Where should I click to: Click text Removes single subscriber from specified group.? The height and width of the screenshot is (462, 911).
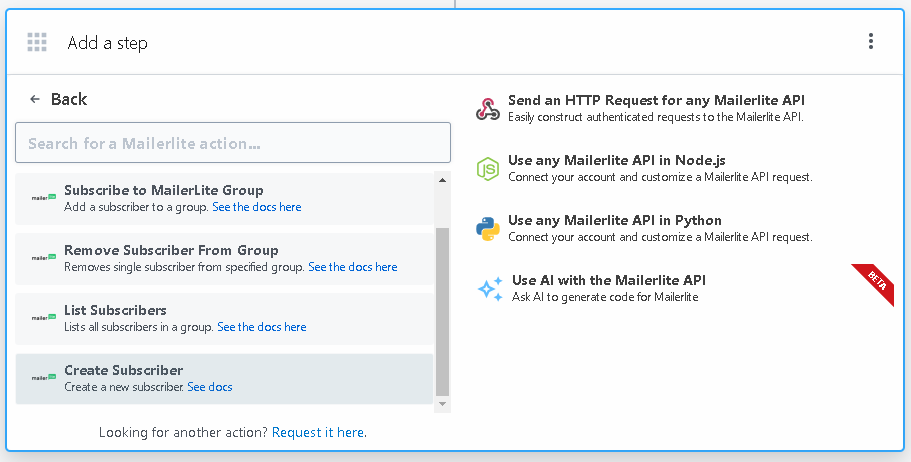pos(184,267)
